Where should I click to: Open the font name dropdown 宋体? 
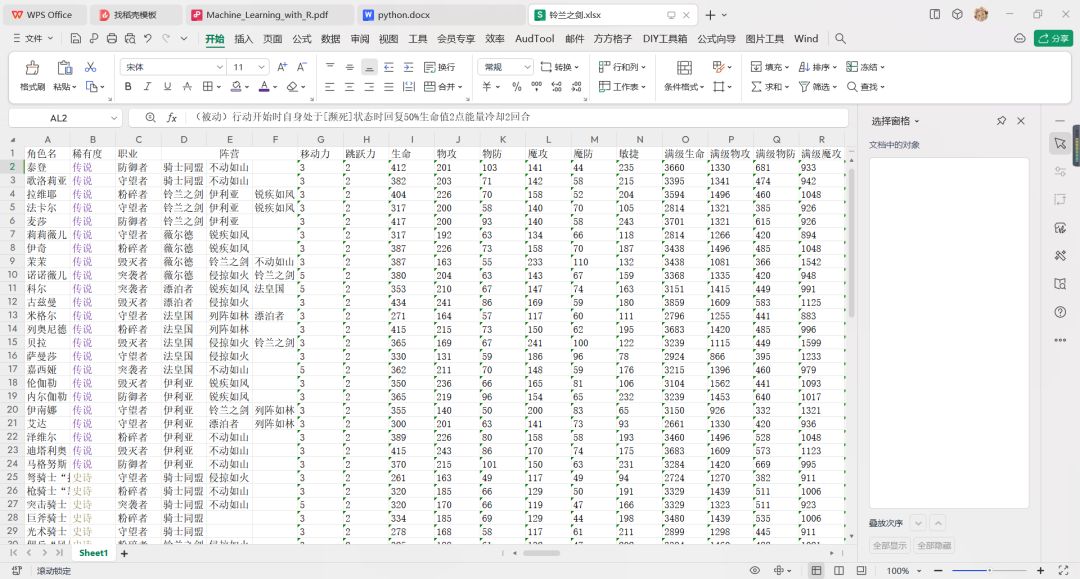point(219,67)
